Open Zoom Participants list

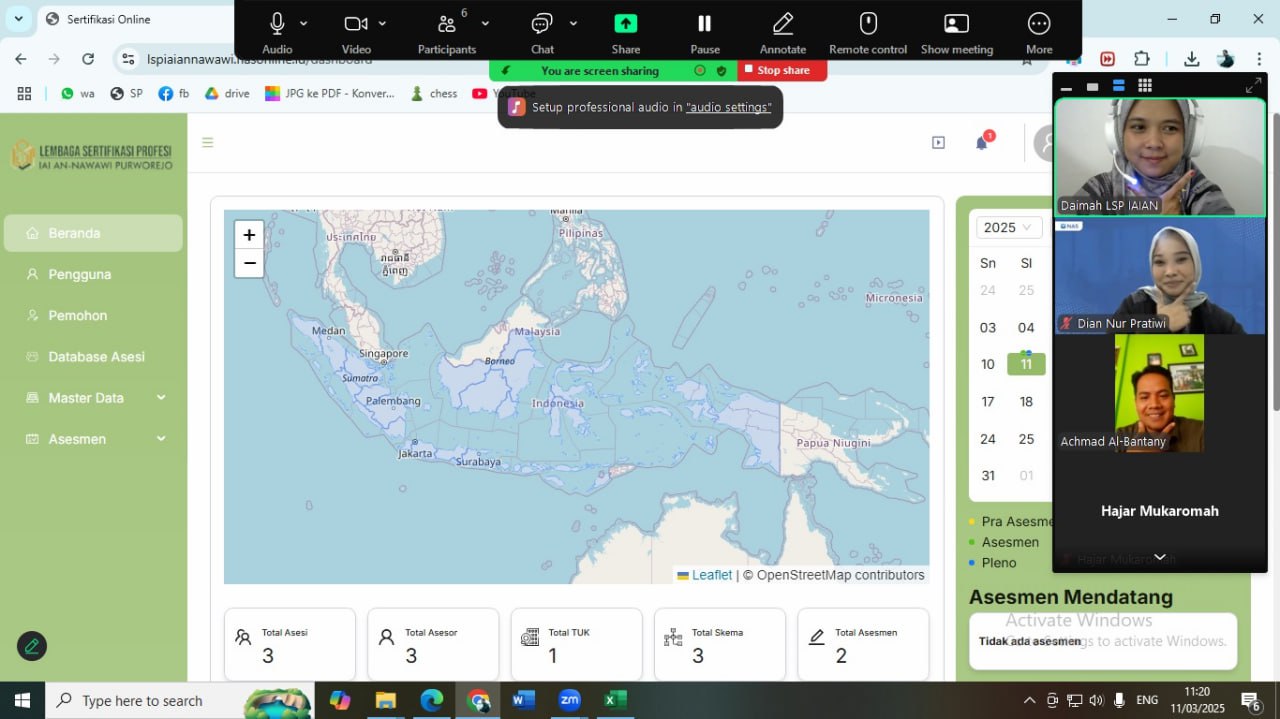pyautogui.click(x=446, y=24)
